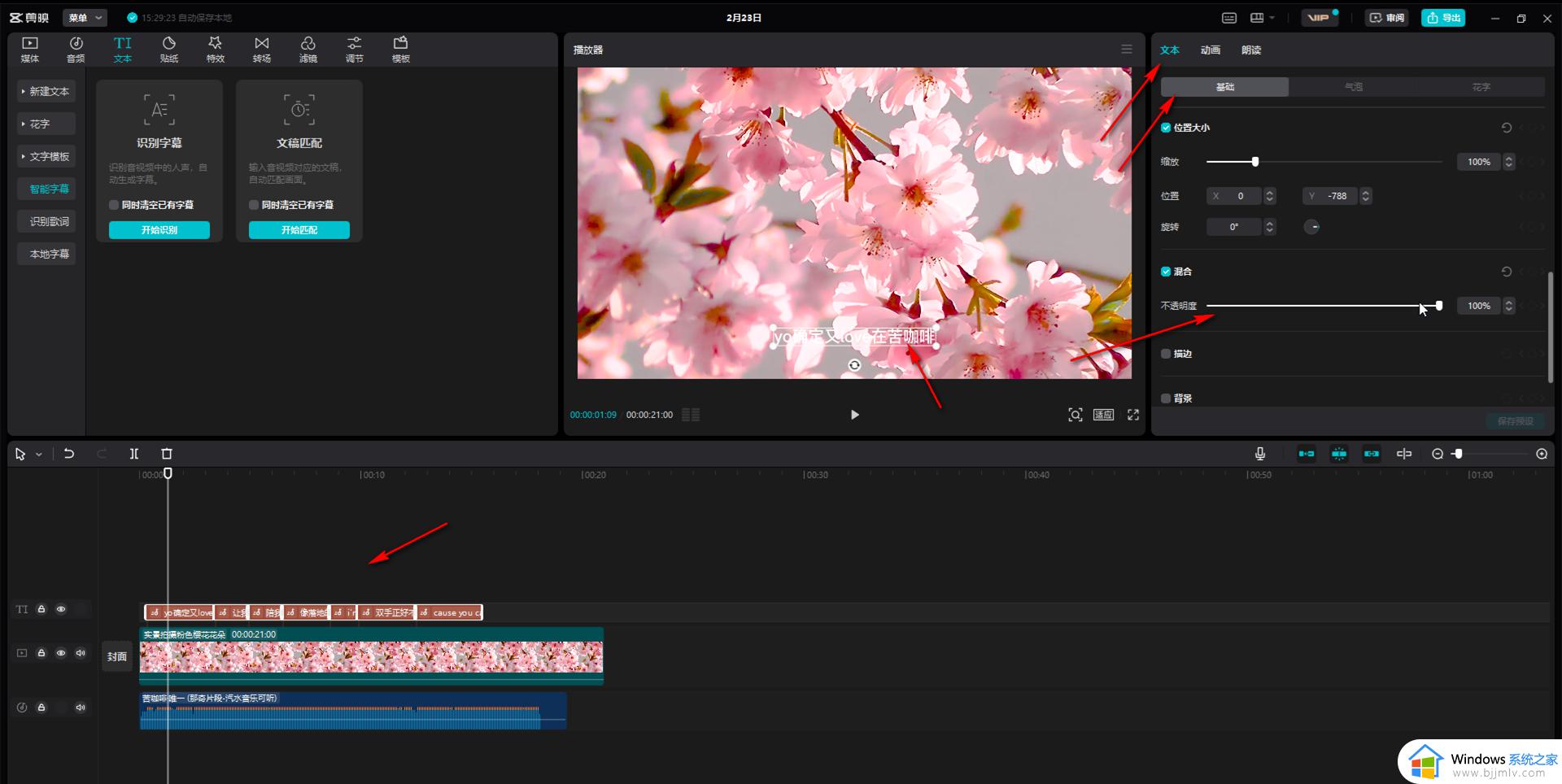Check 同时清空已有字幕 under 识别字幕

tap(114, 205)
